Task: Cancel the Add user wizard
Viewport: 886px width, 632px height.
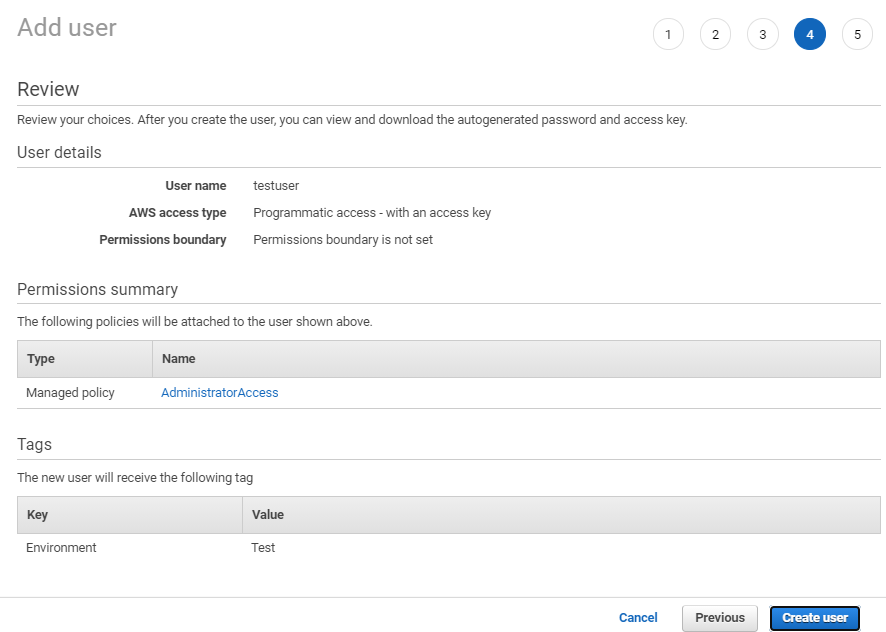Action: click(x=638, y=618)
